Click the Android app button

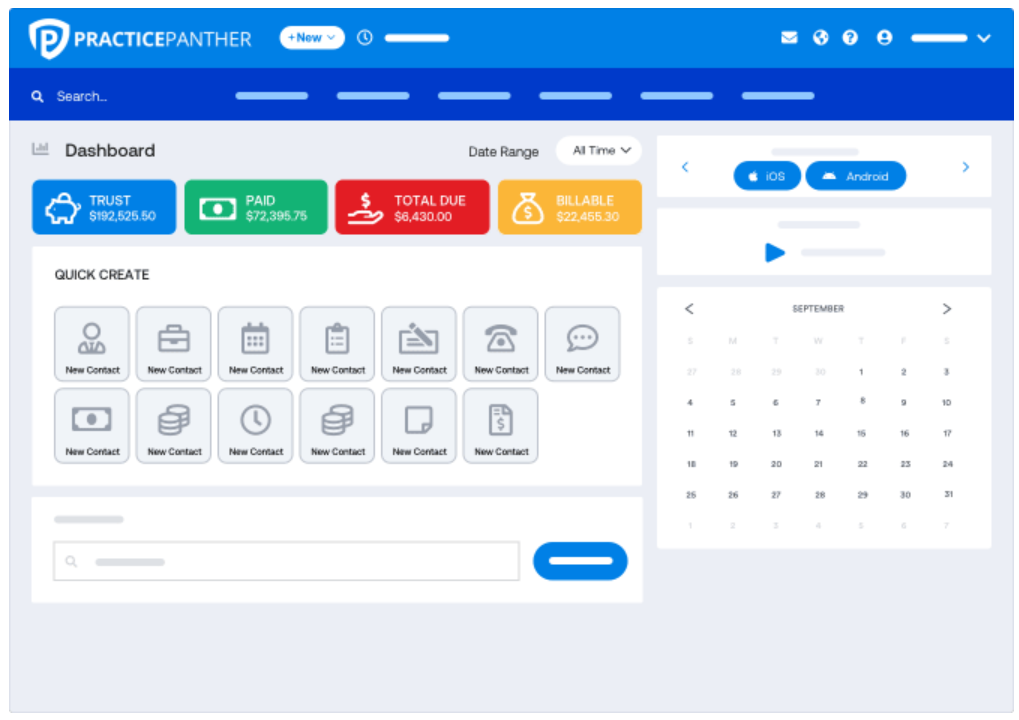[x=856, y=176]
